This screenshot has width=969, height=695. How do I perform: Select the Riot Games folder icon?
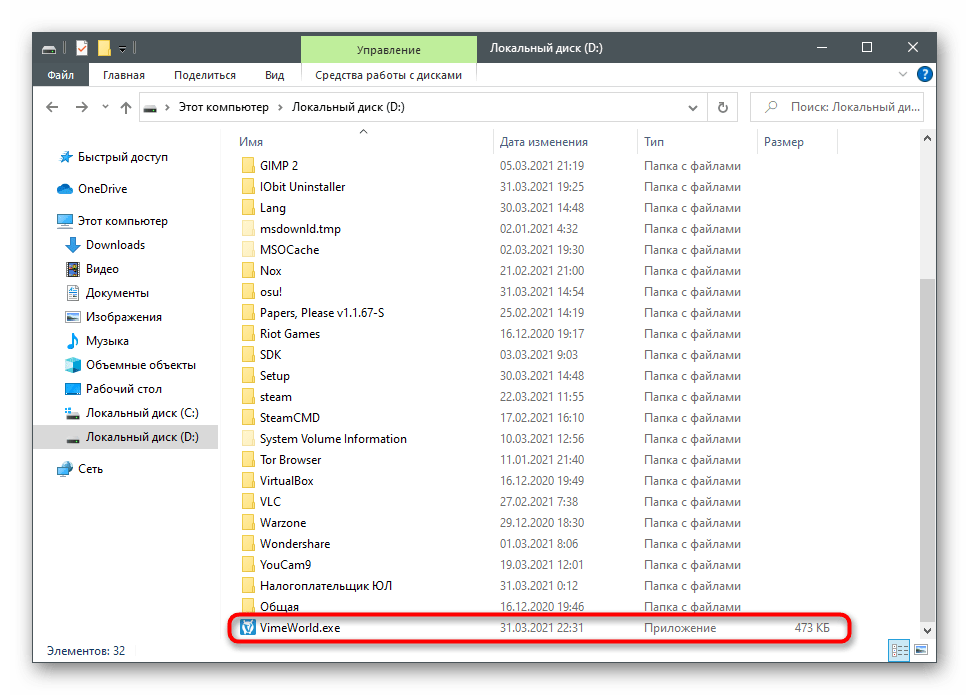pos(248,333)
